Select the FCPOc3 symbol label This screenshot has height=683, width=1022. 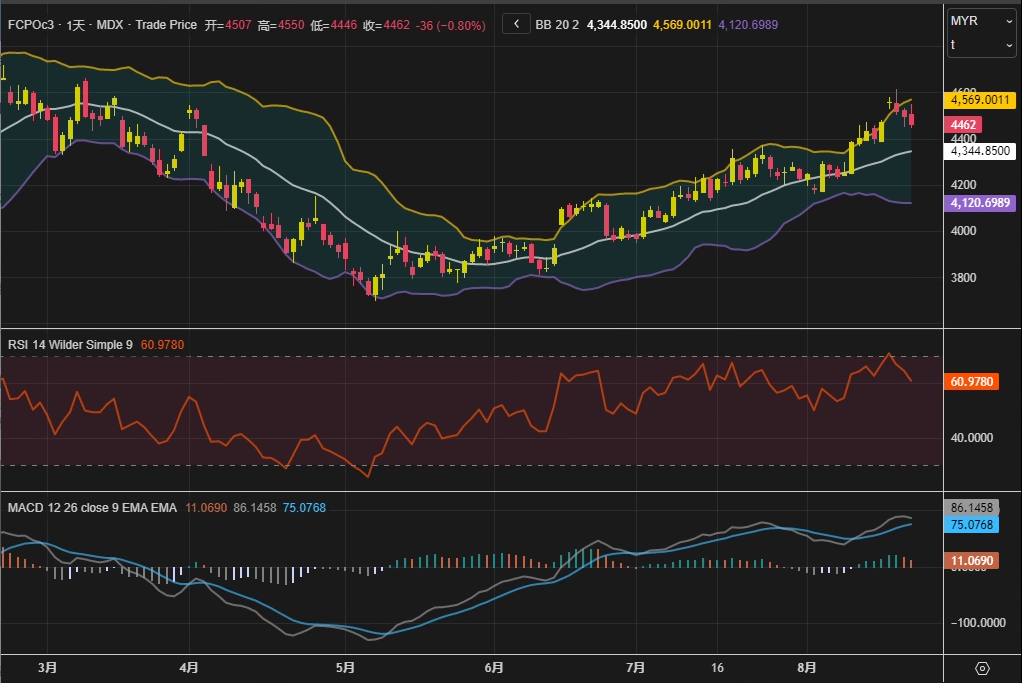[31, 25]
